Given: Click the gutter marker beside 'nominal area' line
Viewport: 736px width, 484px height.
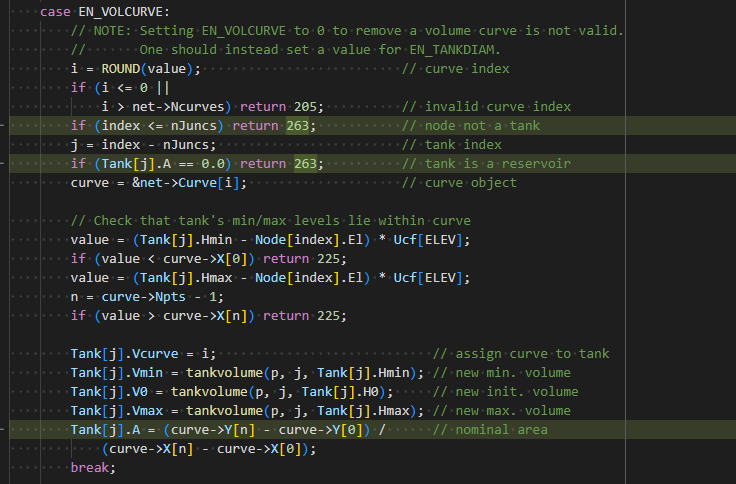Looking at the screenshot, I should (3, 430).
